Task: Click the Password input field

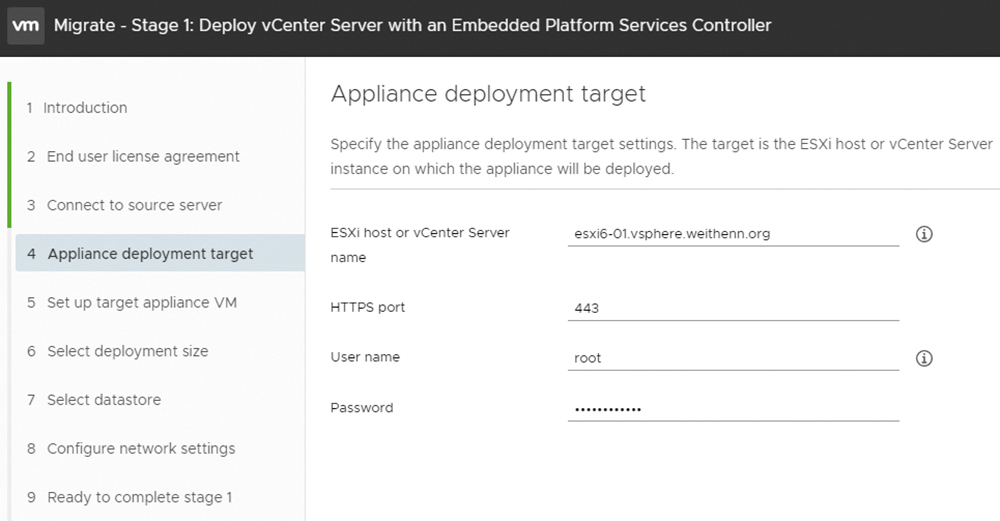Action: [x=733, y=409]
